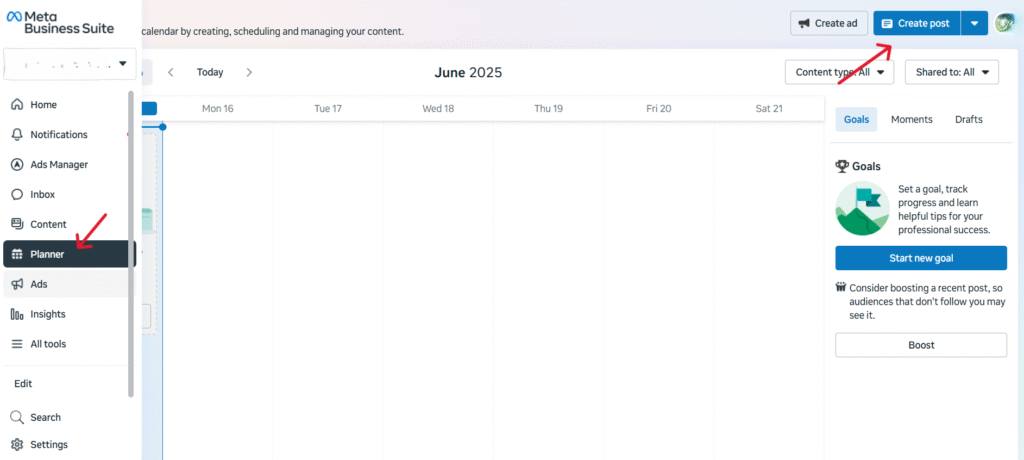Click the Ads Manager icon
The width and height of the screenshot is (1024, 460).
coord(17,165)
